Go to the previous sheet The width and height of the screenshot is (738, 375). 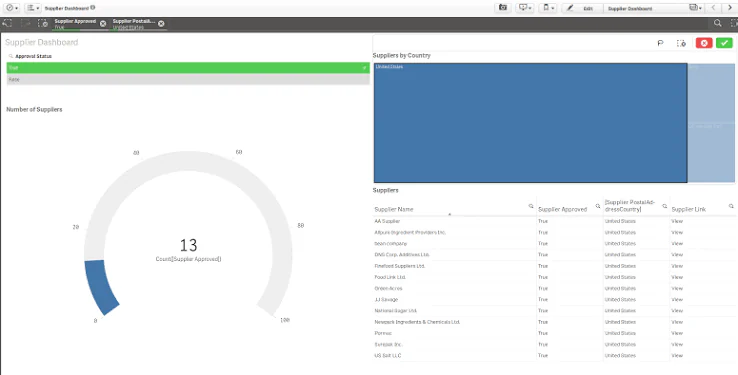coord(714,8)
